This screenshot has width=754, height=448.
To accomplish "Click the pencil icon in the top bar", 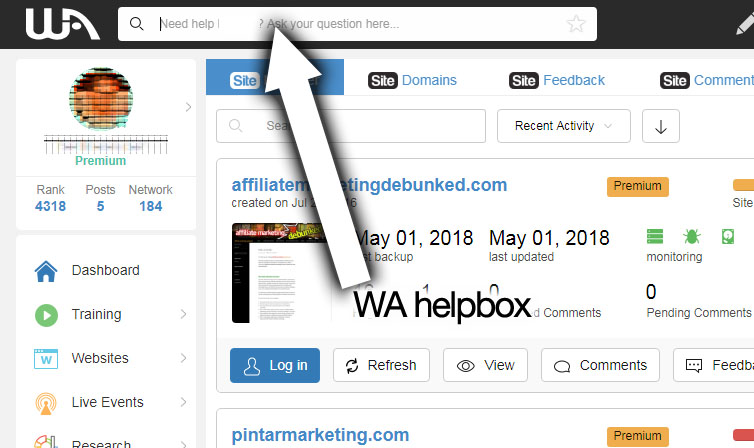I will click(x=745, y=24).
